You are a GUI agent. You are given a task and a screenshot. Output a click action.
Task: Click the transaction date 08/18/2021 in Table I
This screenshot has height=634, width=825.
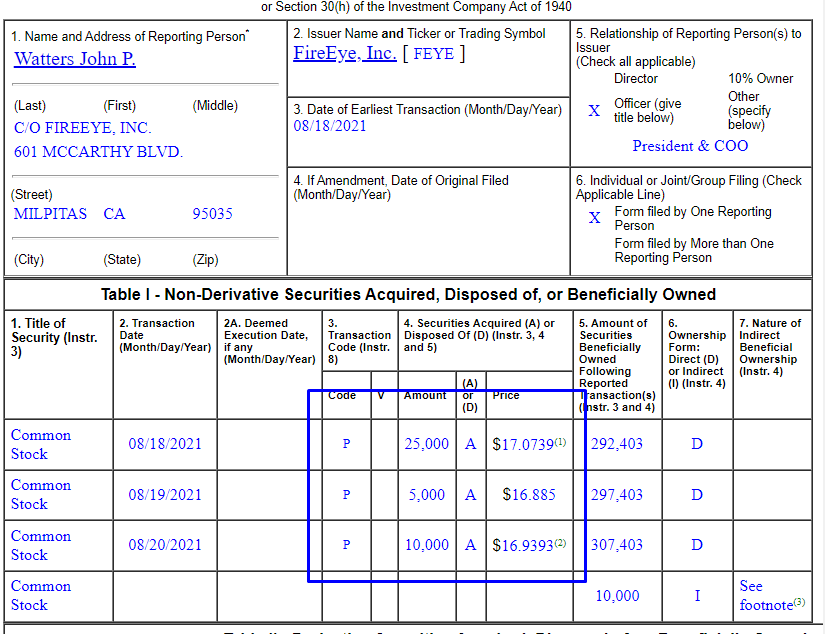point(165,444)
